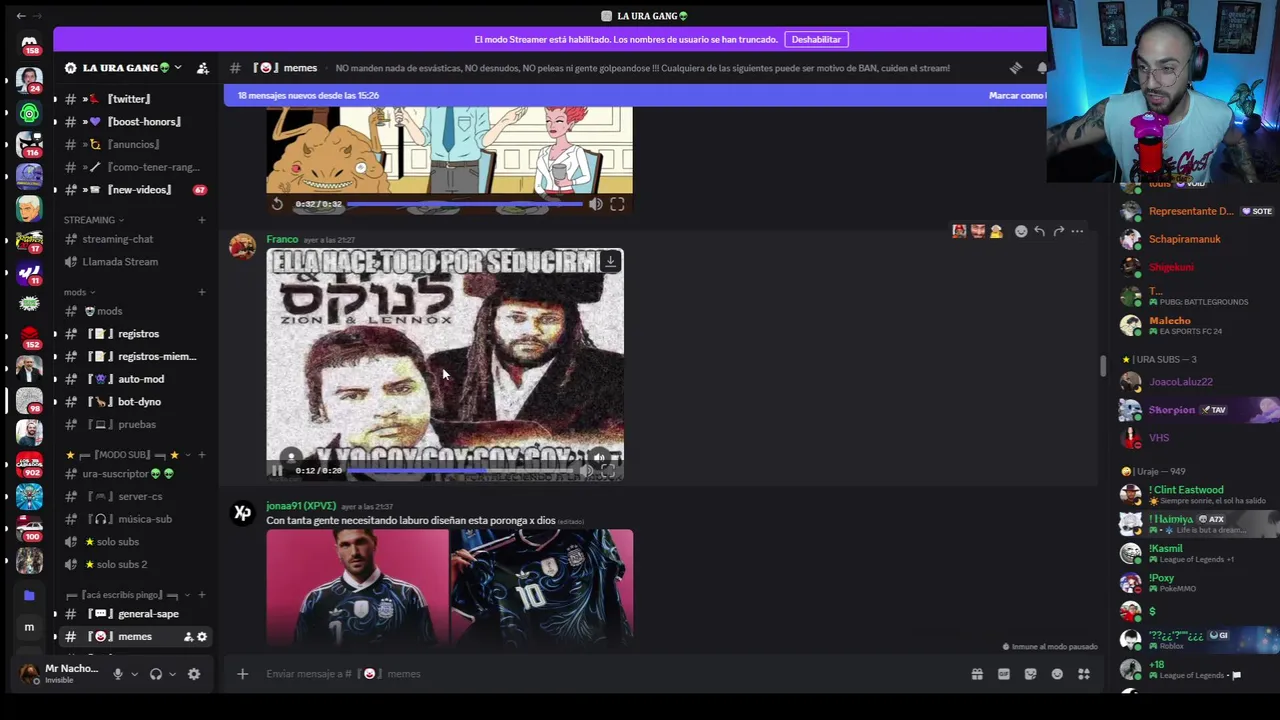Mute the cartoon video volume

[595, 204]
